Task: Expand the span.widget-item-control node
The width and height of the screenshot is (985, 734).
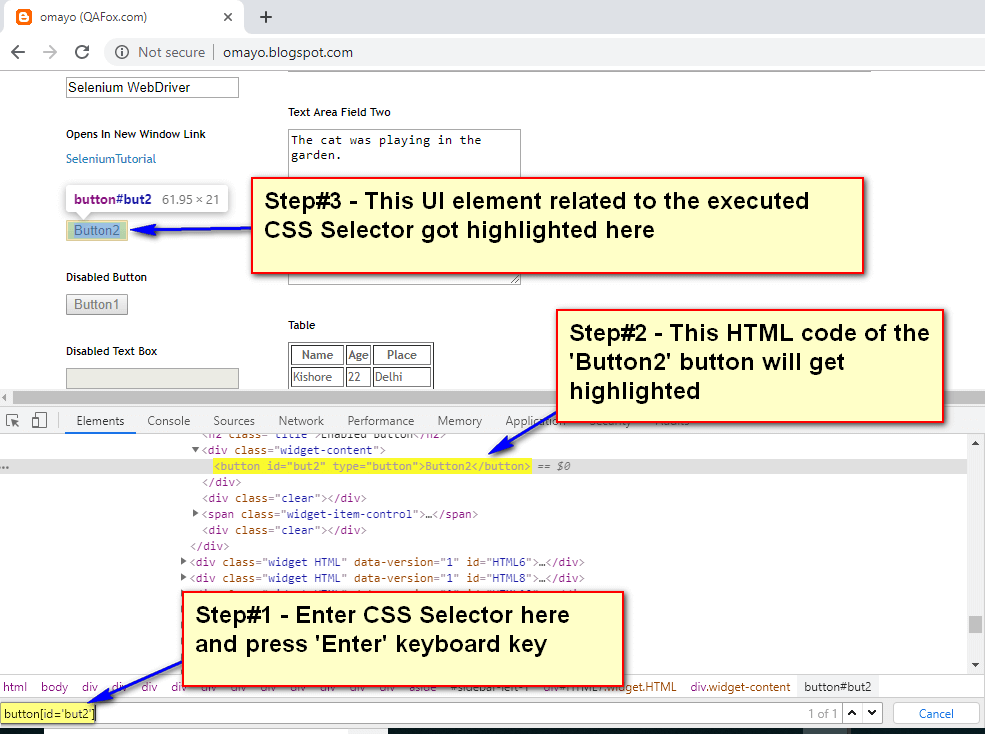Action: click(x=196, y=513)
